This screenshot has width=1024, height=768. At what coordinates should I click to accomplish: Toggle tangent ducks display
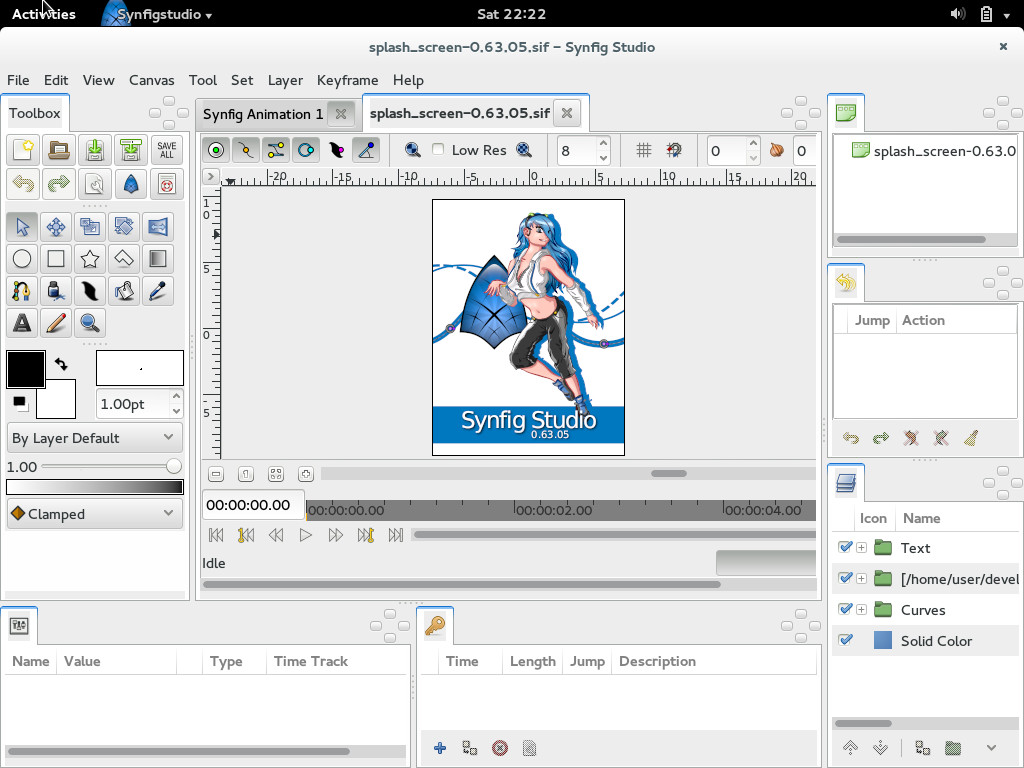tap(276, 150)
